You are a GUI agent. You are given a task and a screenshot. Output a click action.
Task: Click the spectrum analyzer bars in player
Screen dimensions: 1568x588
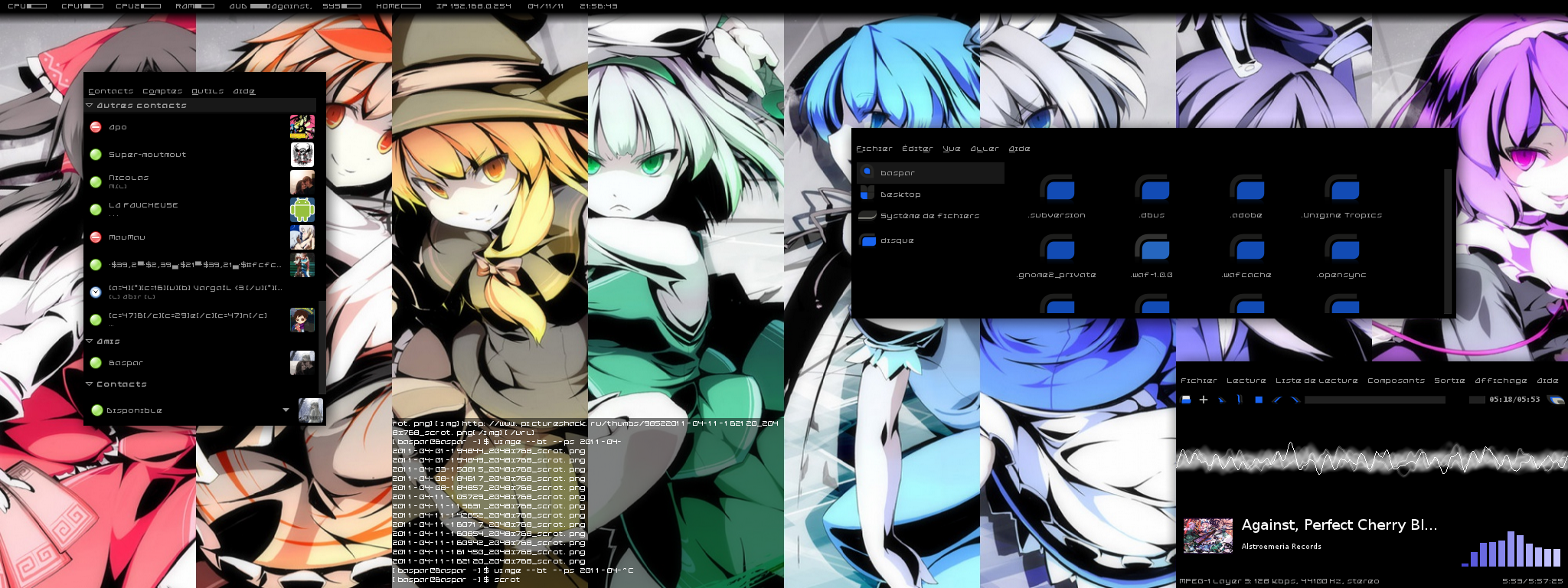click(1511, 549)
